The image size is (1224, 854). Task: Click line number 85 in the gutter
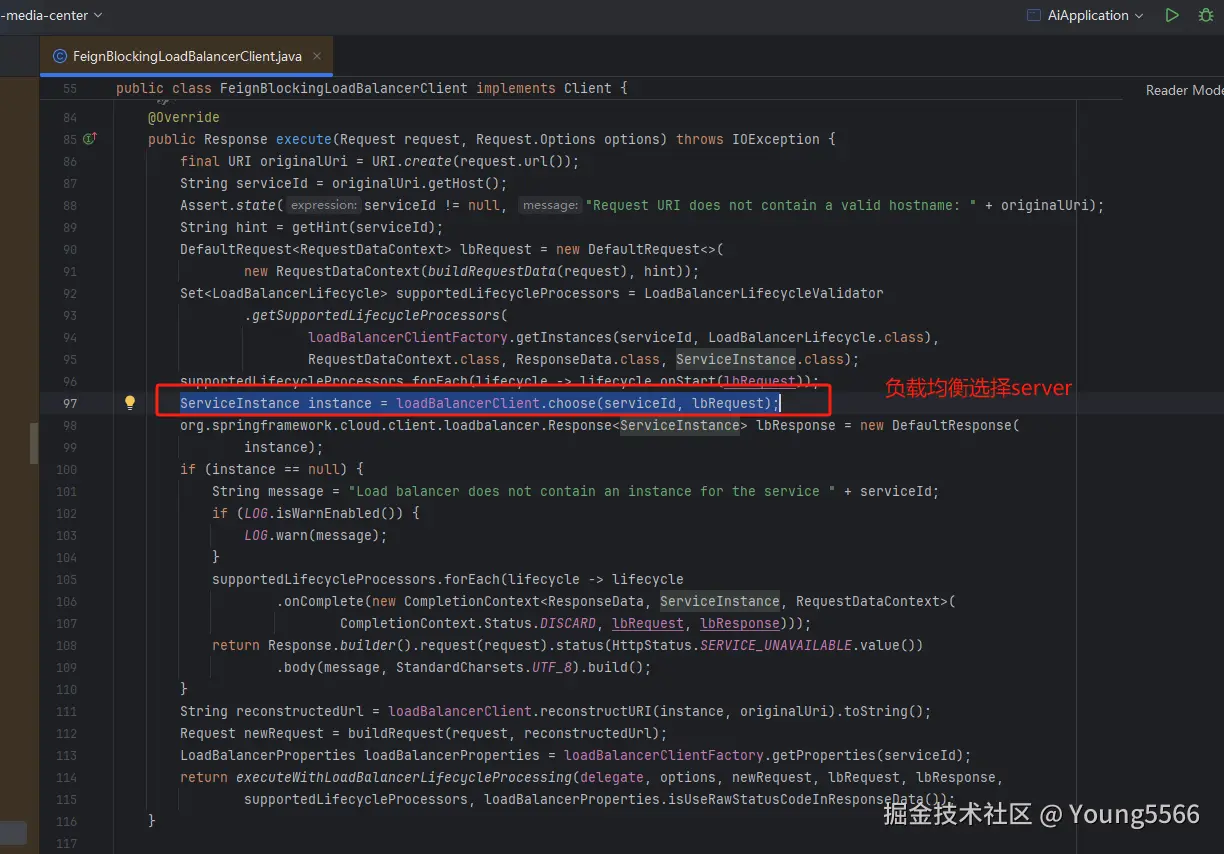tap(69, 139)
